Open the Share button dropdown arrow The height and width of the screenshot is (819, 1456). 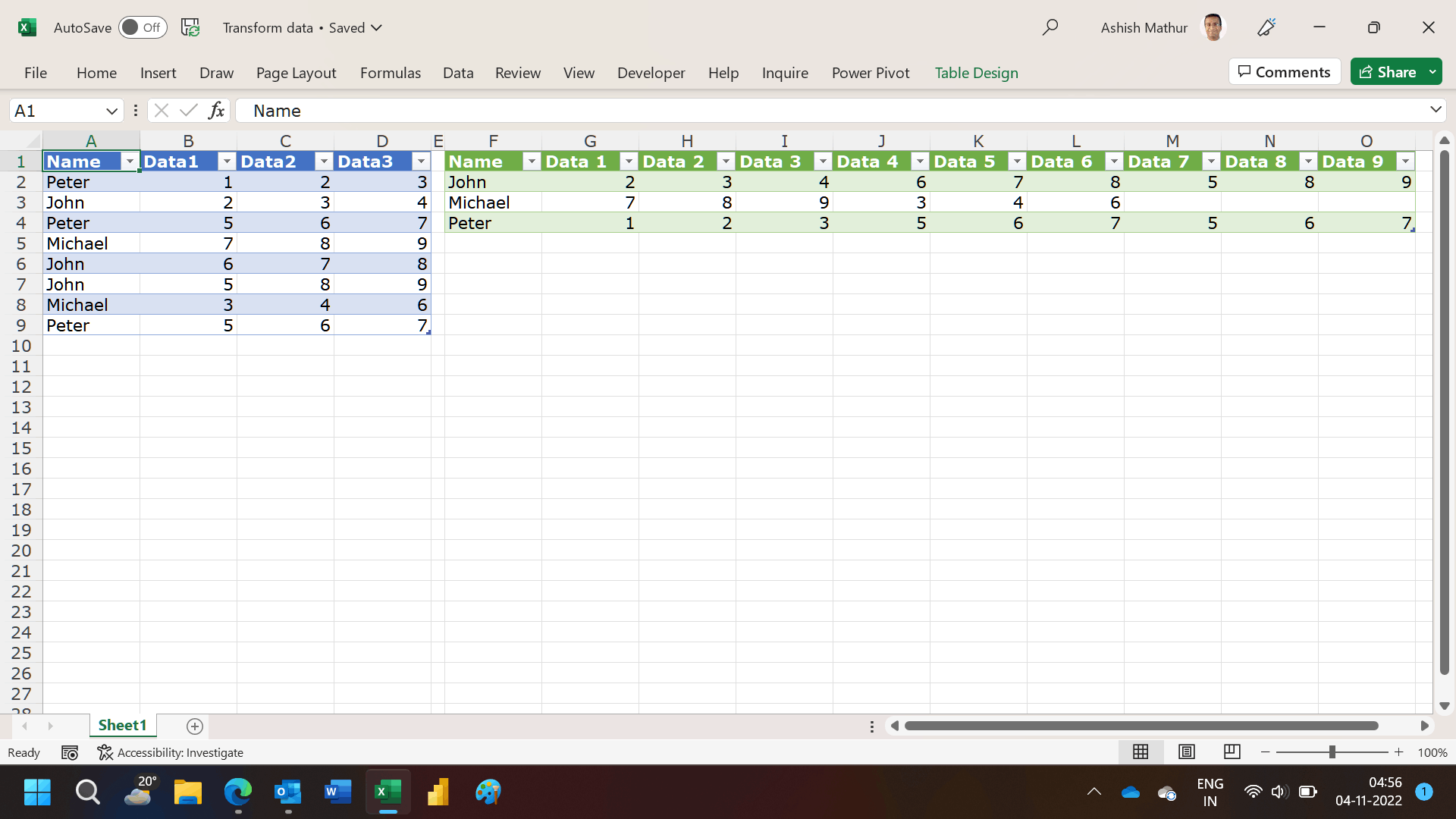coord(1432,72)
